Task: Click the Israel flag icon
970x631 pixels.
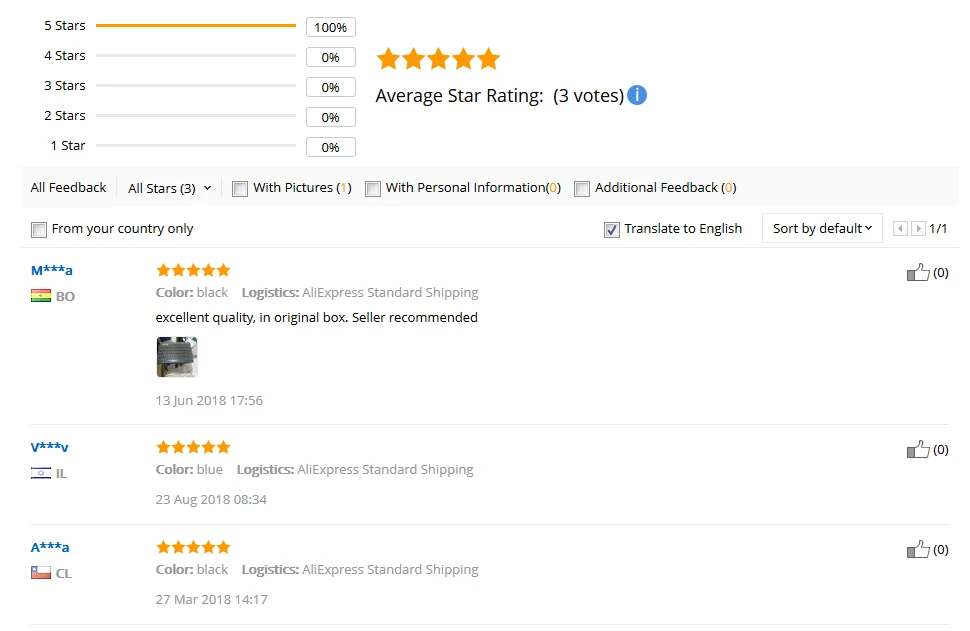Action: click(41, 473)
